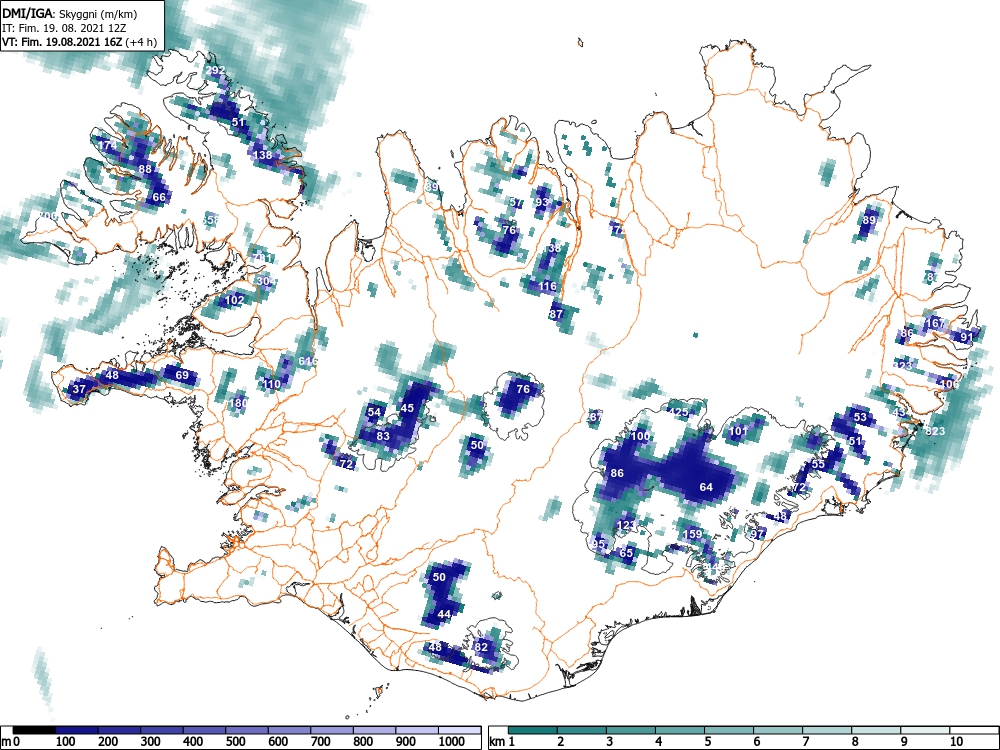Click the visibility value '55' on the map
Image resolution: width=1000 pixels, height=750 pixels.
point(818,464)
